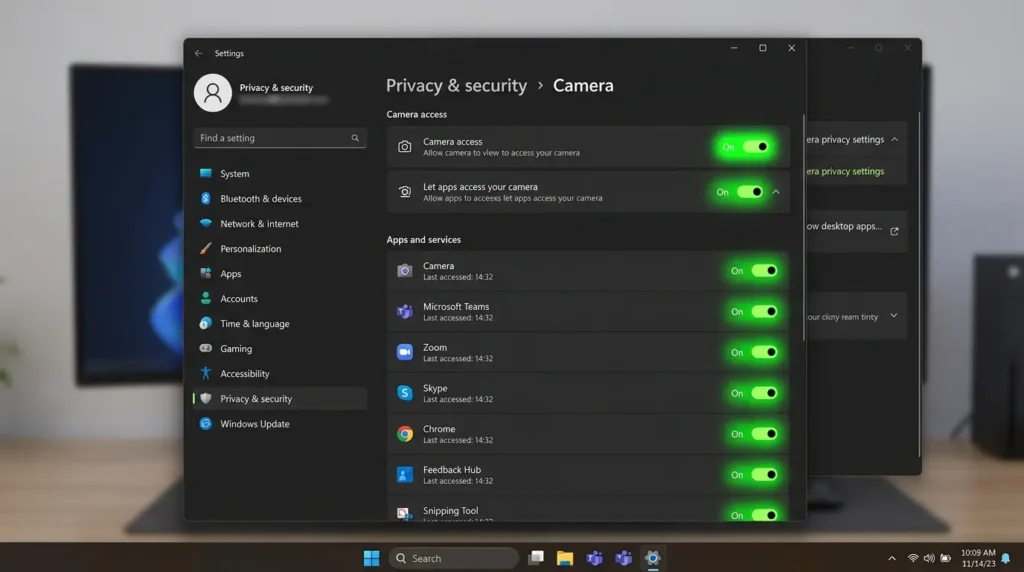Click the Windows Start button
1024x572 pixels.
[372, 558]
